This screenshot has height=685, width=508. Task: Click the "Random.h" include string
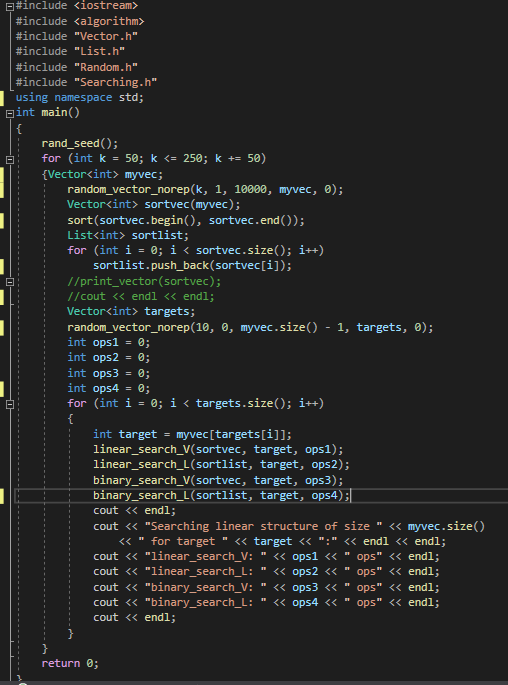tap(106, 67)
